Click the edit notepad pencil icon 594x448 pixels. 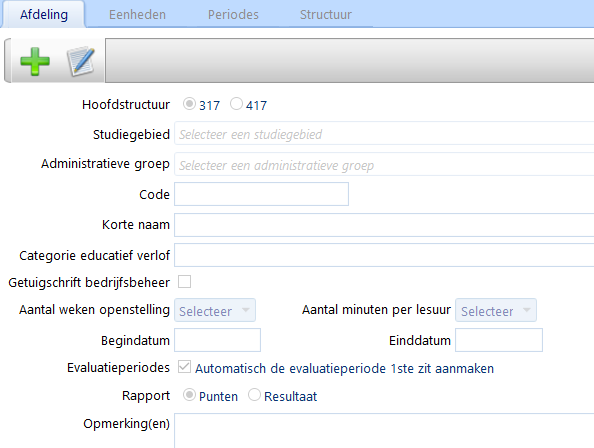click(x=81, y=61)
